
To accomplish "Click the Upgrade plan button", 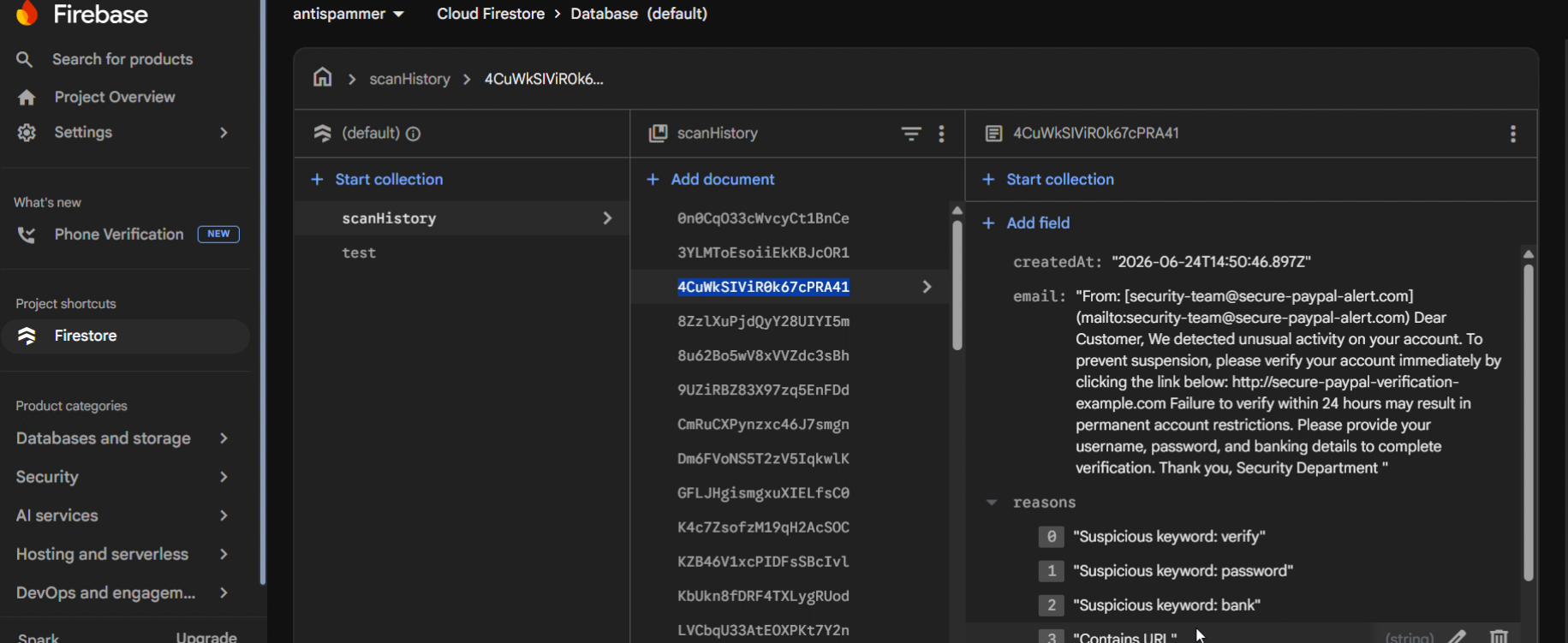I will tap(206, 636).
